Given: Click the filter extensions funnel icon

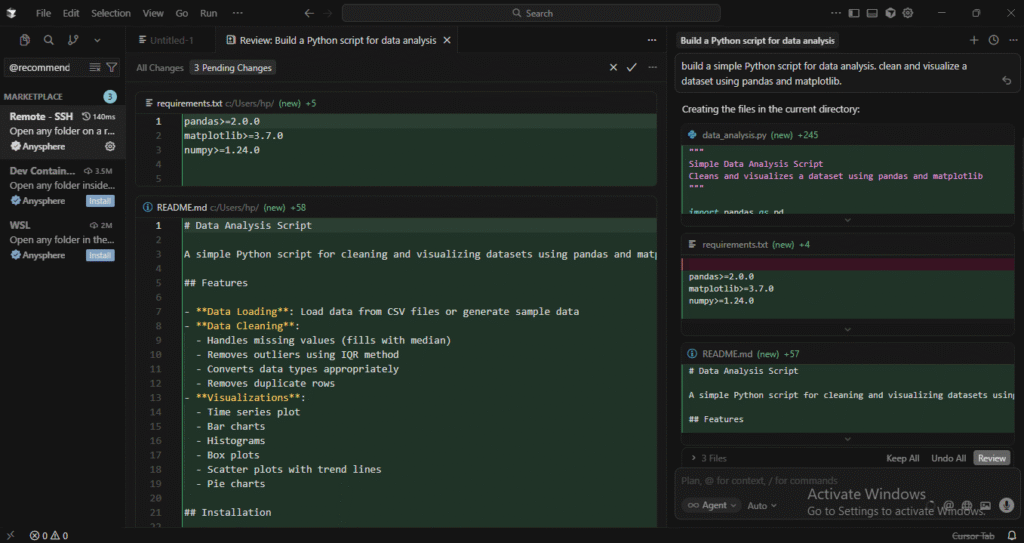Looking at the screenshot, I should (112, 67).
